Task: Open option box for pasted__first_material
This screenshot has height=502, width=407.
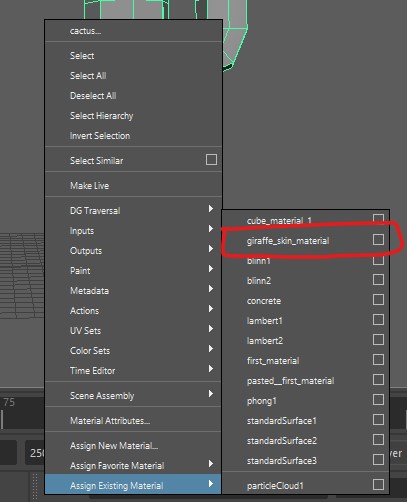Action: 378,379
